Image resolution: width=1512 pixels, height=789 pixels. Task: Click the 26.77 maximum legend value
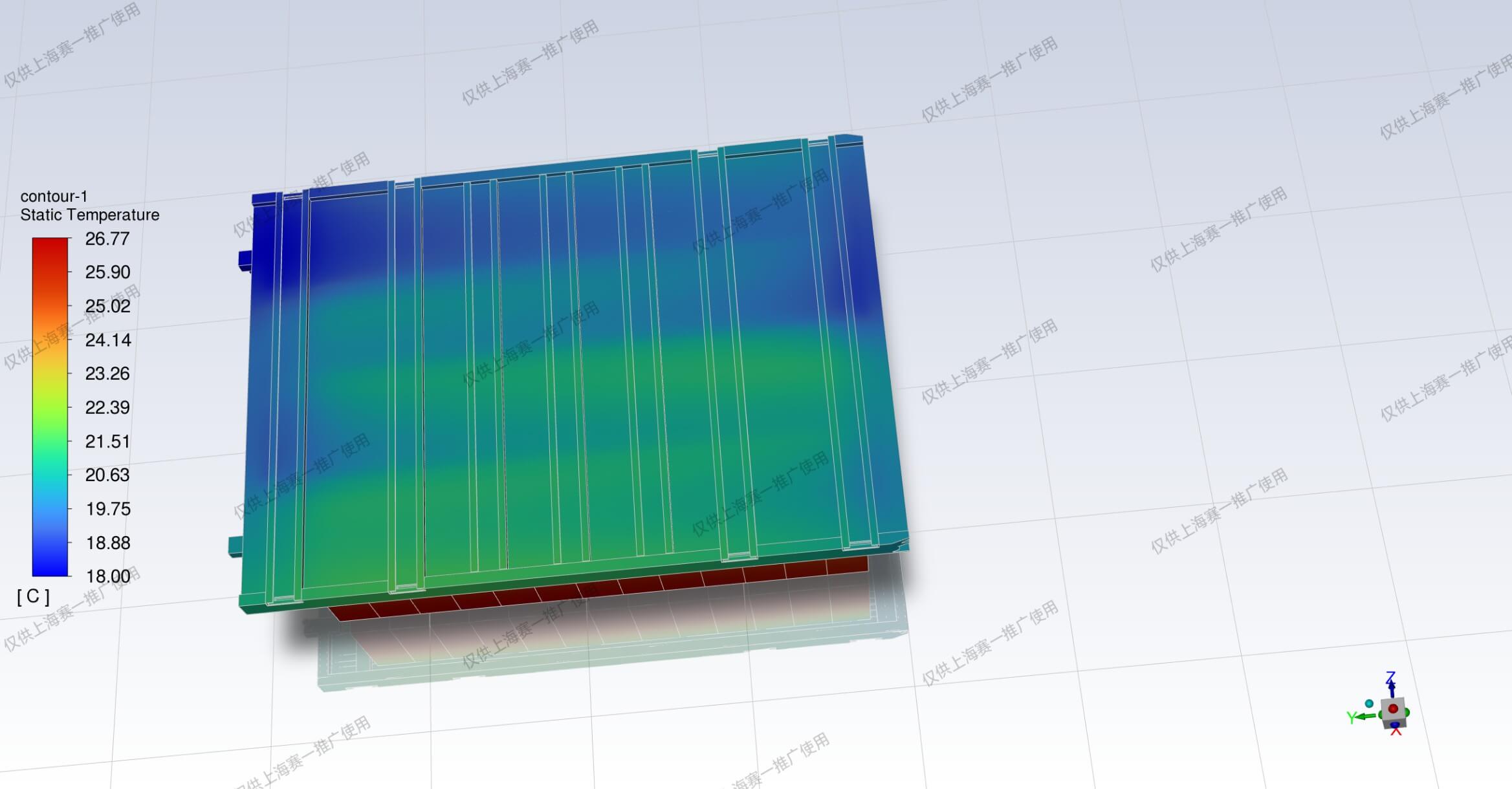(x=107, y=239)
